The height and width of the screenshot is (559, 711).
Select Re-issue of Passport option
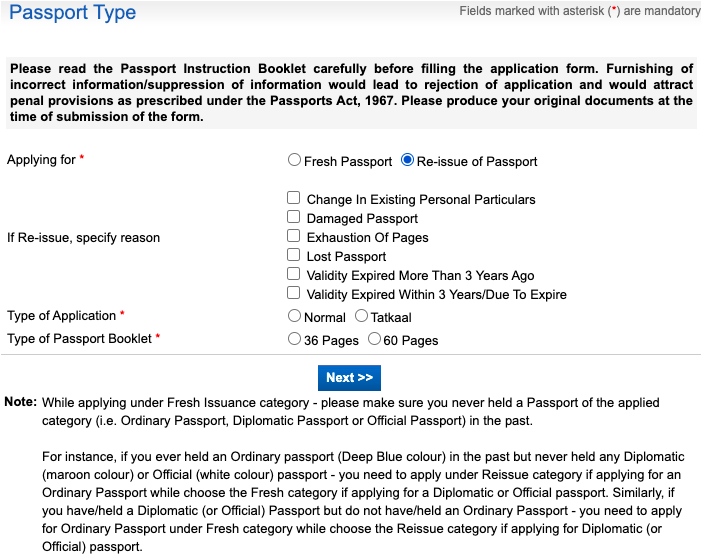pyautogui.click(x=407, y=160)
